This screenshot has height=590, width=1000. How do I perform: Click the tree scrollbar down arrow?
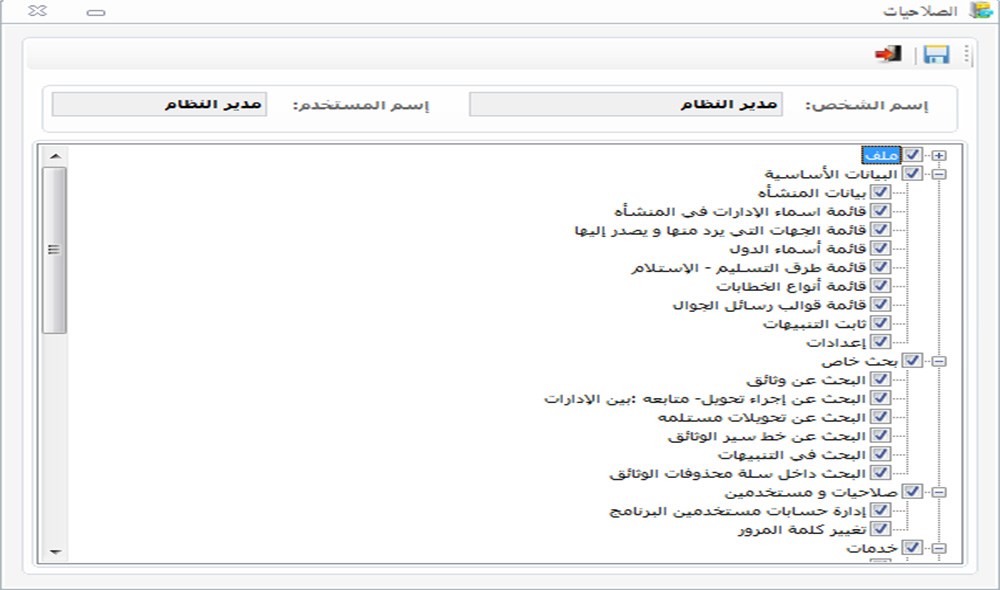click(x=55, y=551)
